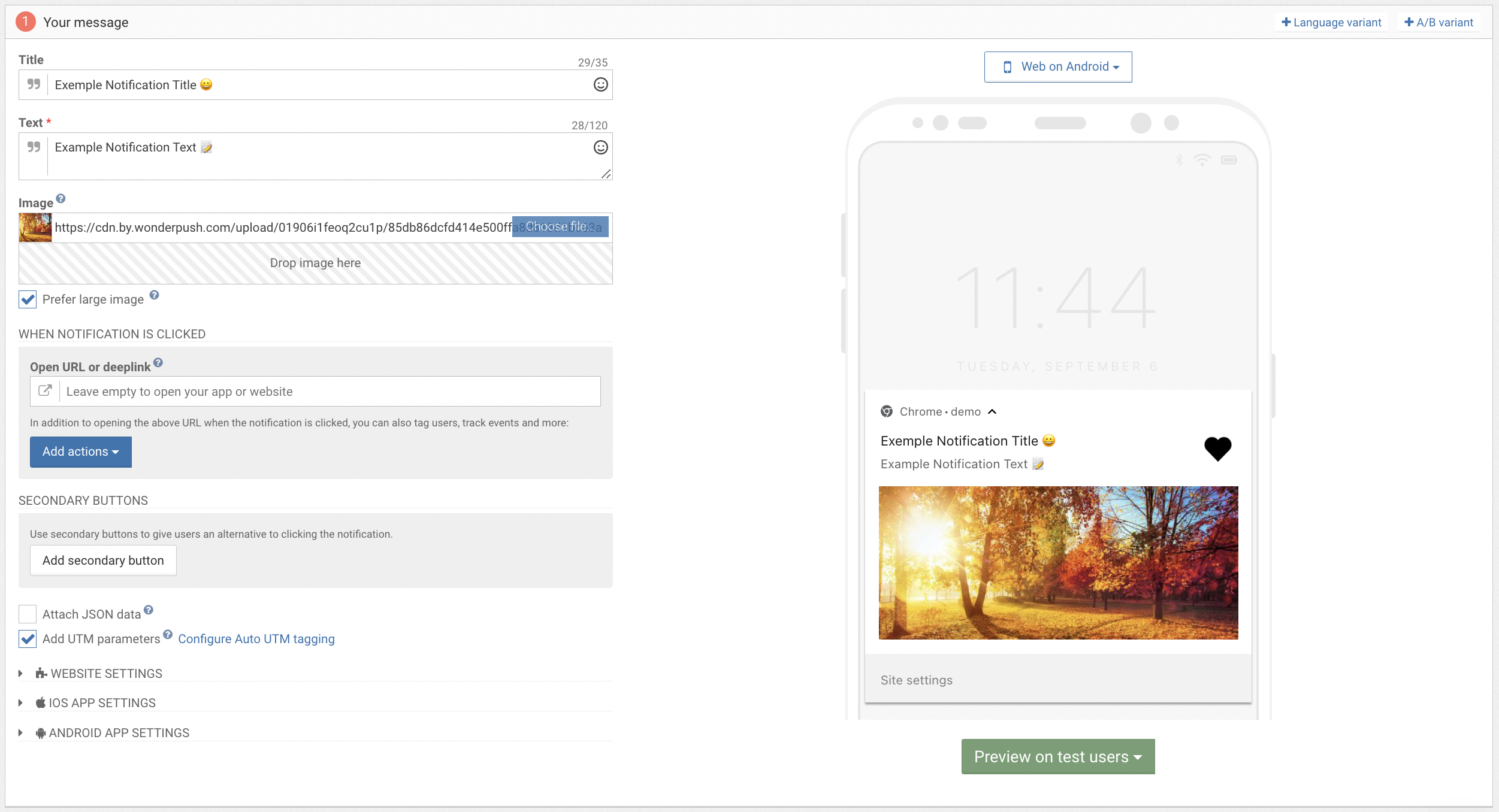
Task: Open emoji picker in Text field
Action: [600, 147]
